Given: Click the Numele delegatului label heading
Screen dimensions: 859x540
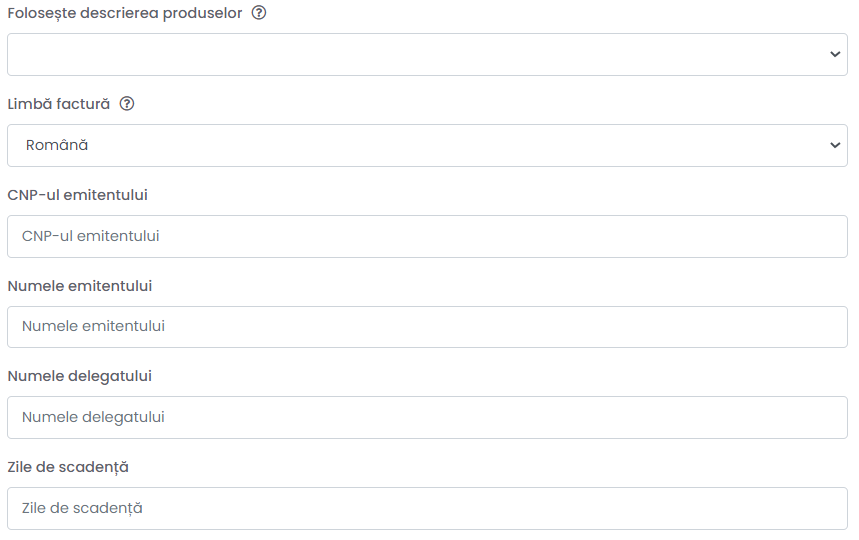Looking at the screenshot, I should click(79, 376).
